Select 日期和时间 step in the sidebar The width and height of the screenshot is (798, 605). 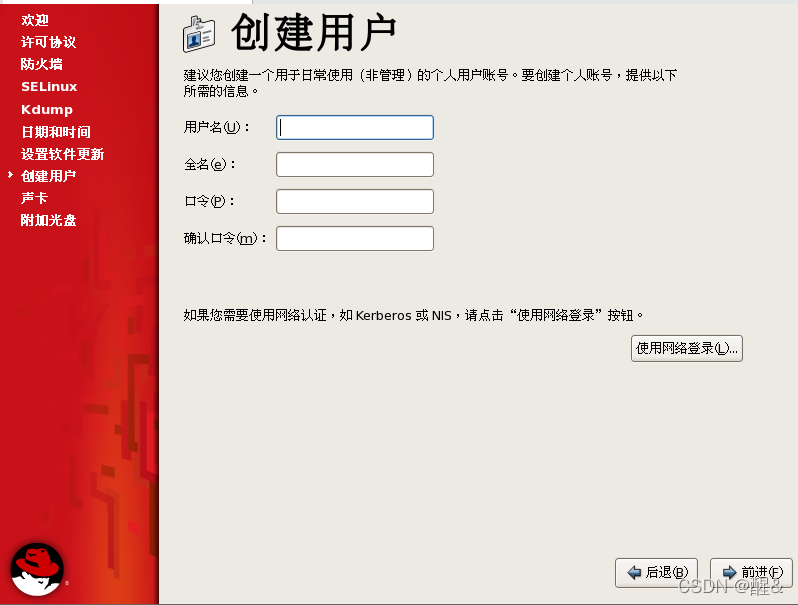55,132
